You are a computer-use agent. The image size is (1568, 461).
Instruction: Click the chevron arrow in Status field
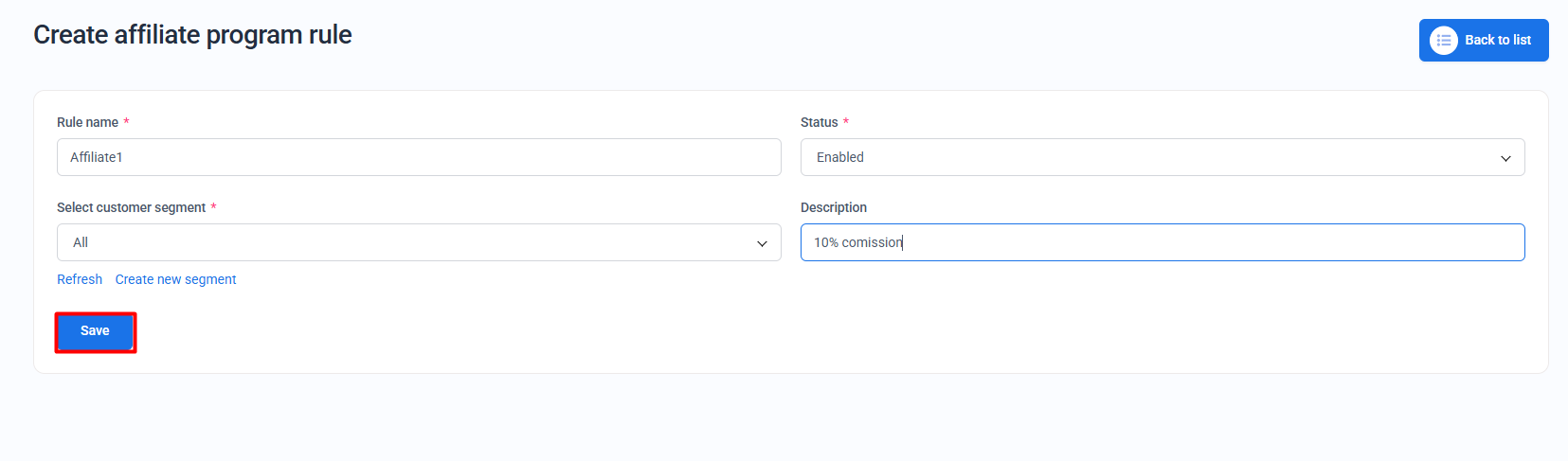pyautogui.click(x=1505, y=158)
